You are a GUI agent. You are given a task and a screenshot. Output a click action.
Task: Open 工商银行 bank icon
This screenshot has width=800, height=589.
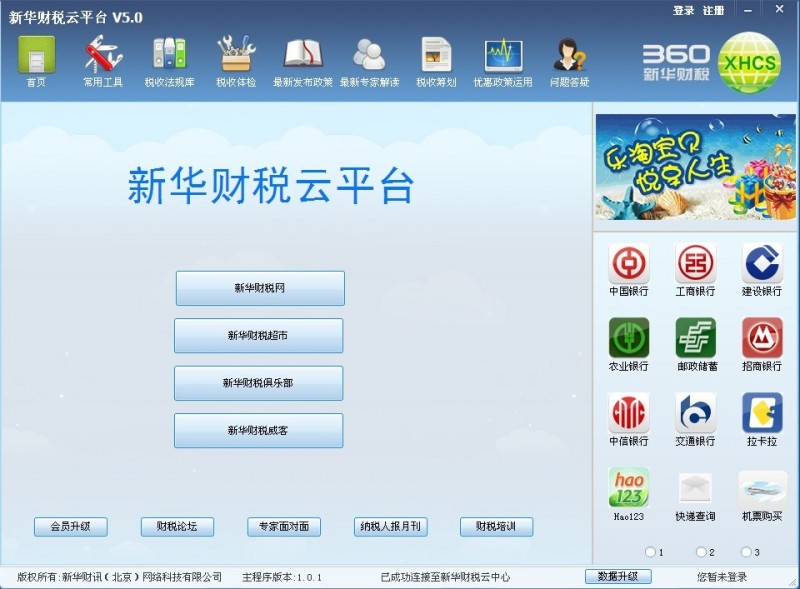[695, 263]
